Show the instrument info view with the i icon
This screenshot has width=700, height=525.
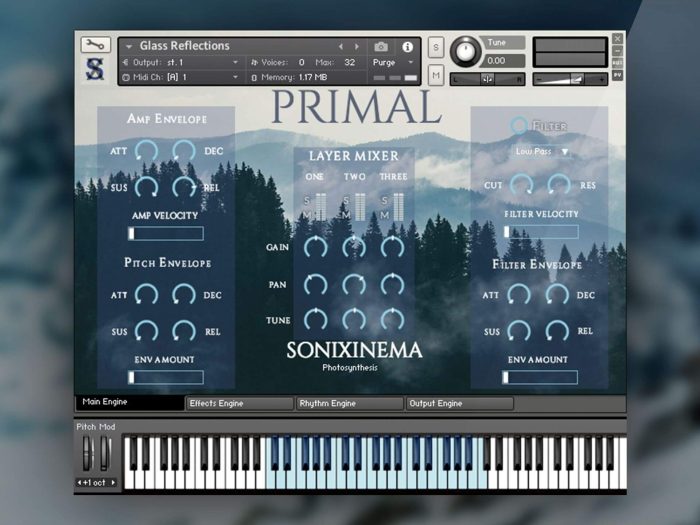(x=407, y=47)
